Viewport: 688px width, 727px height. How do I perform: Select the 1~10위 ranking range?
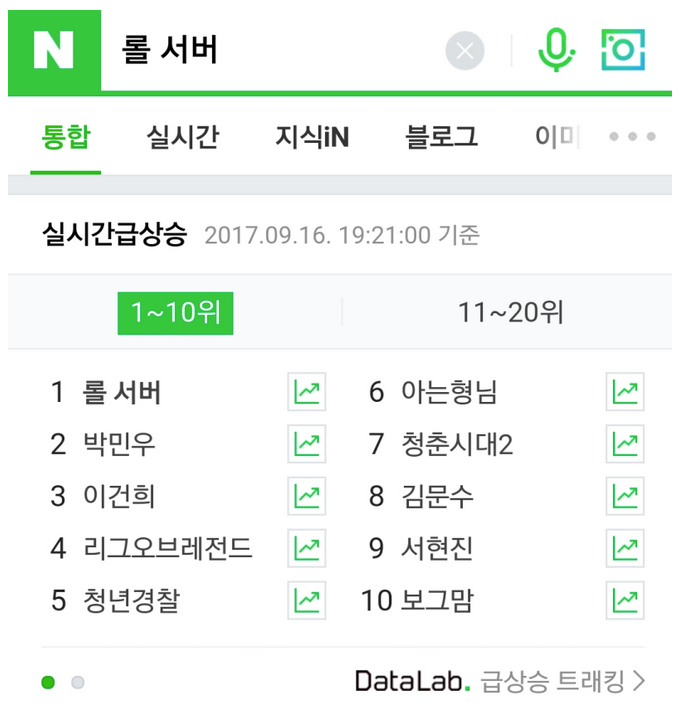click(x=175, y=313)
